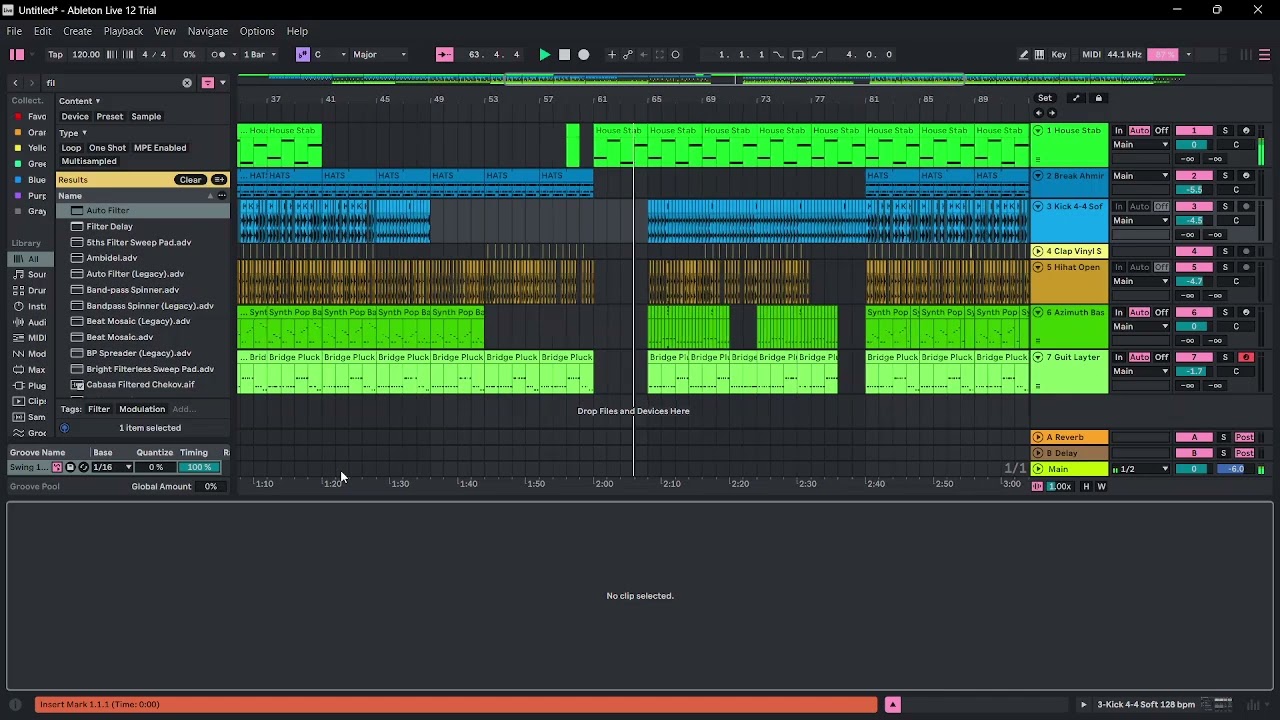The width and height of the screenshot is (1280, 720).
Task: Toggle Automation Mode icon beside Set
Action: (1076, 98)
